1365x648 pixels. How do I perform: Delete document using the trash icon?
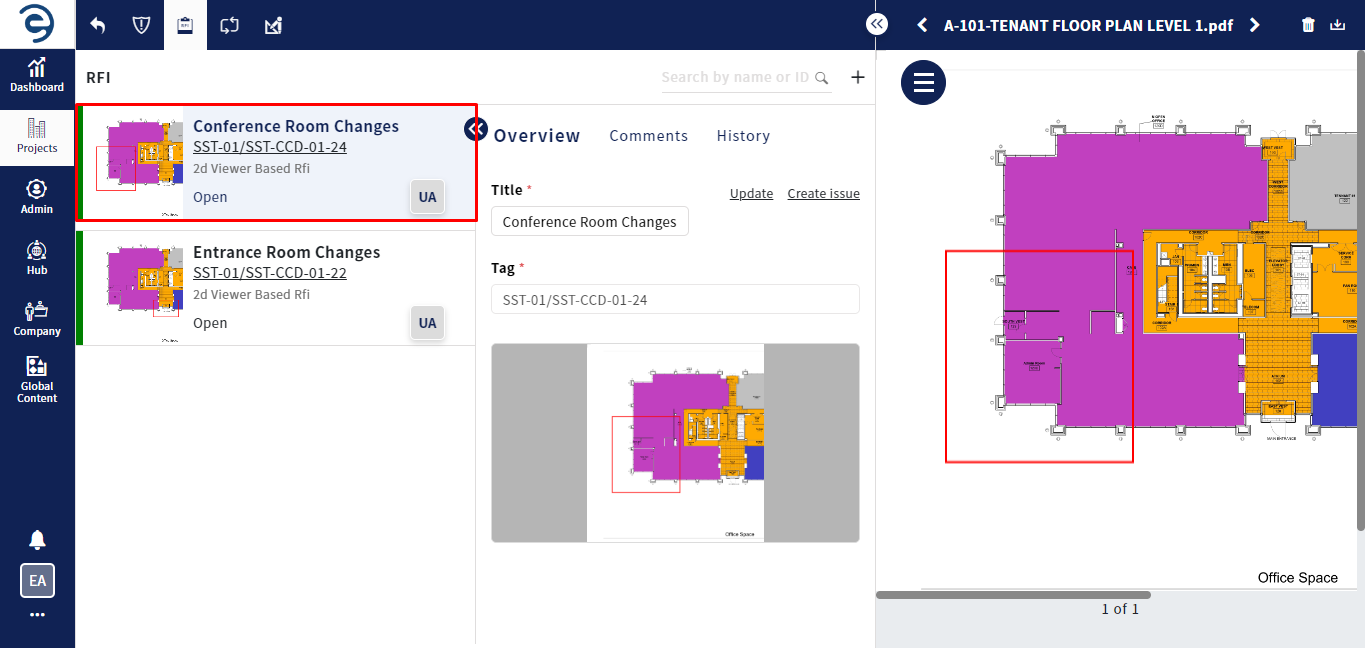click(x=1308, y=25)
